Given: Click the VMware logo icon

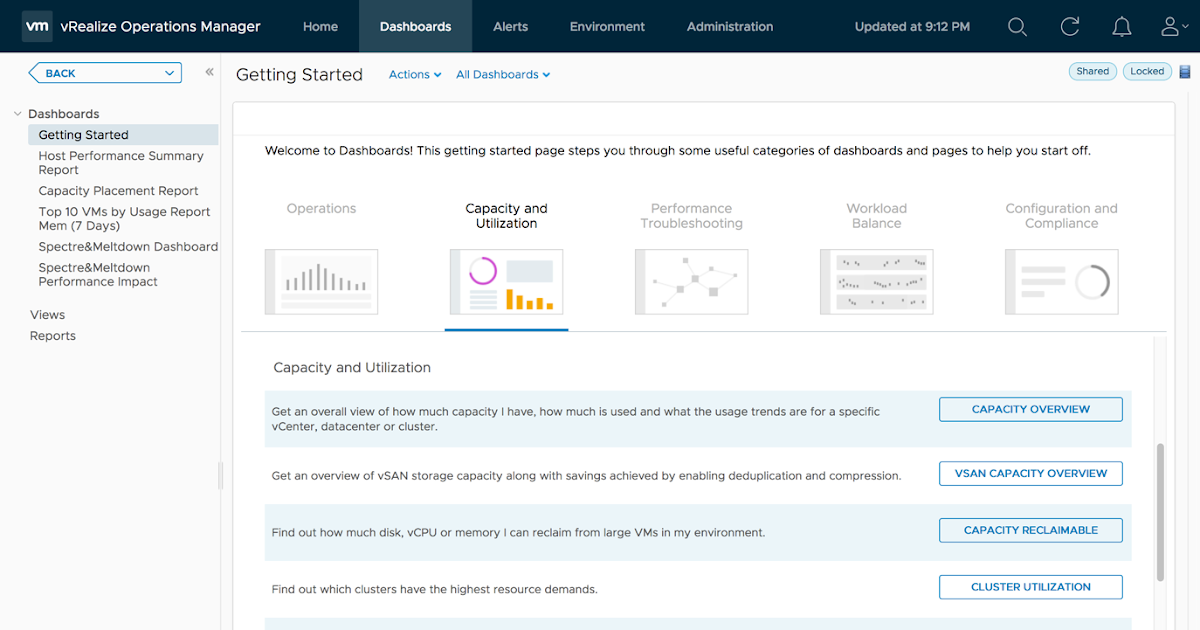Looking at the screenshot, I should pos(37,27).
